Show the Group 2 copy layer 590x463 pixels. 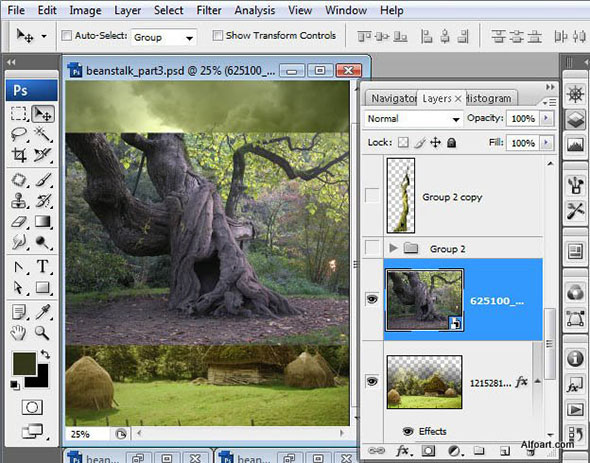(x=372, y=195)
